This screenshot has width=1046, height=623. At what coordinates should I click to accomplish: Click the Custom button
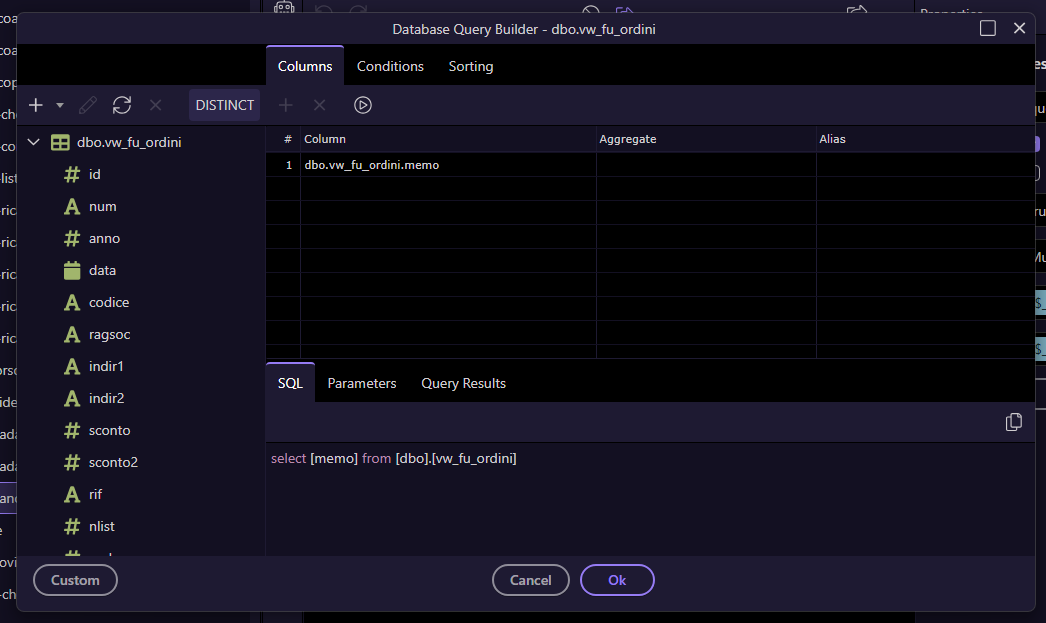point(75,580)
